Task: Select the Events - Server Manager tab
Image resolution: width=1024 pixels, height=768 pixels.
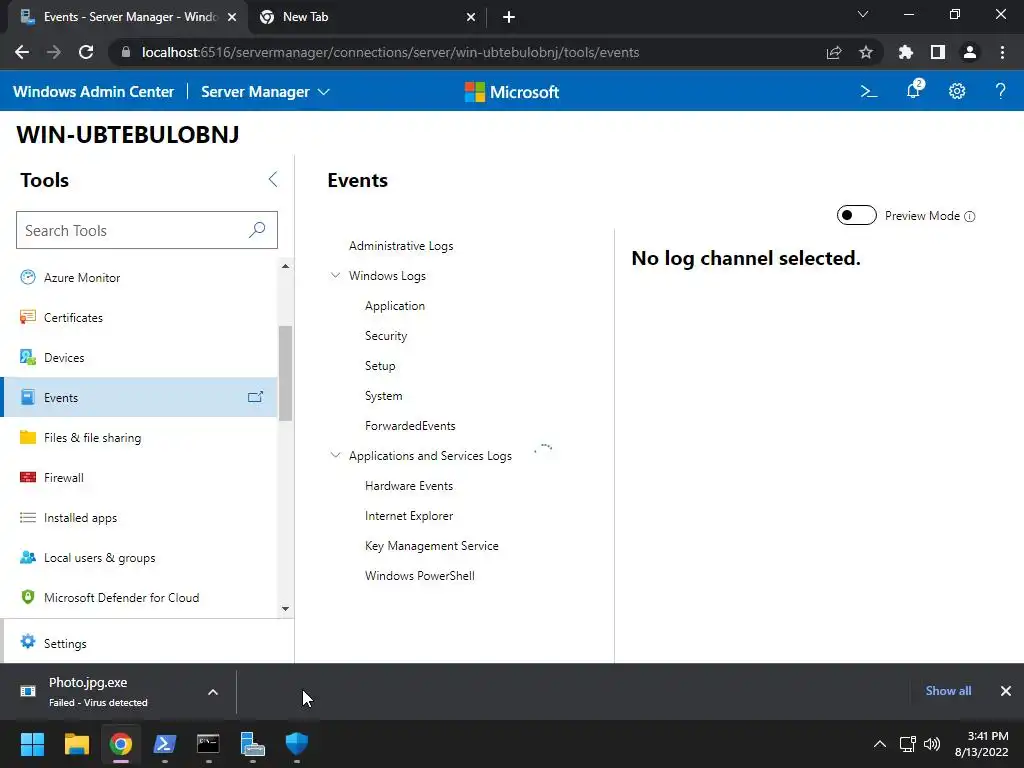Action: 127,17
